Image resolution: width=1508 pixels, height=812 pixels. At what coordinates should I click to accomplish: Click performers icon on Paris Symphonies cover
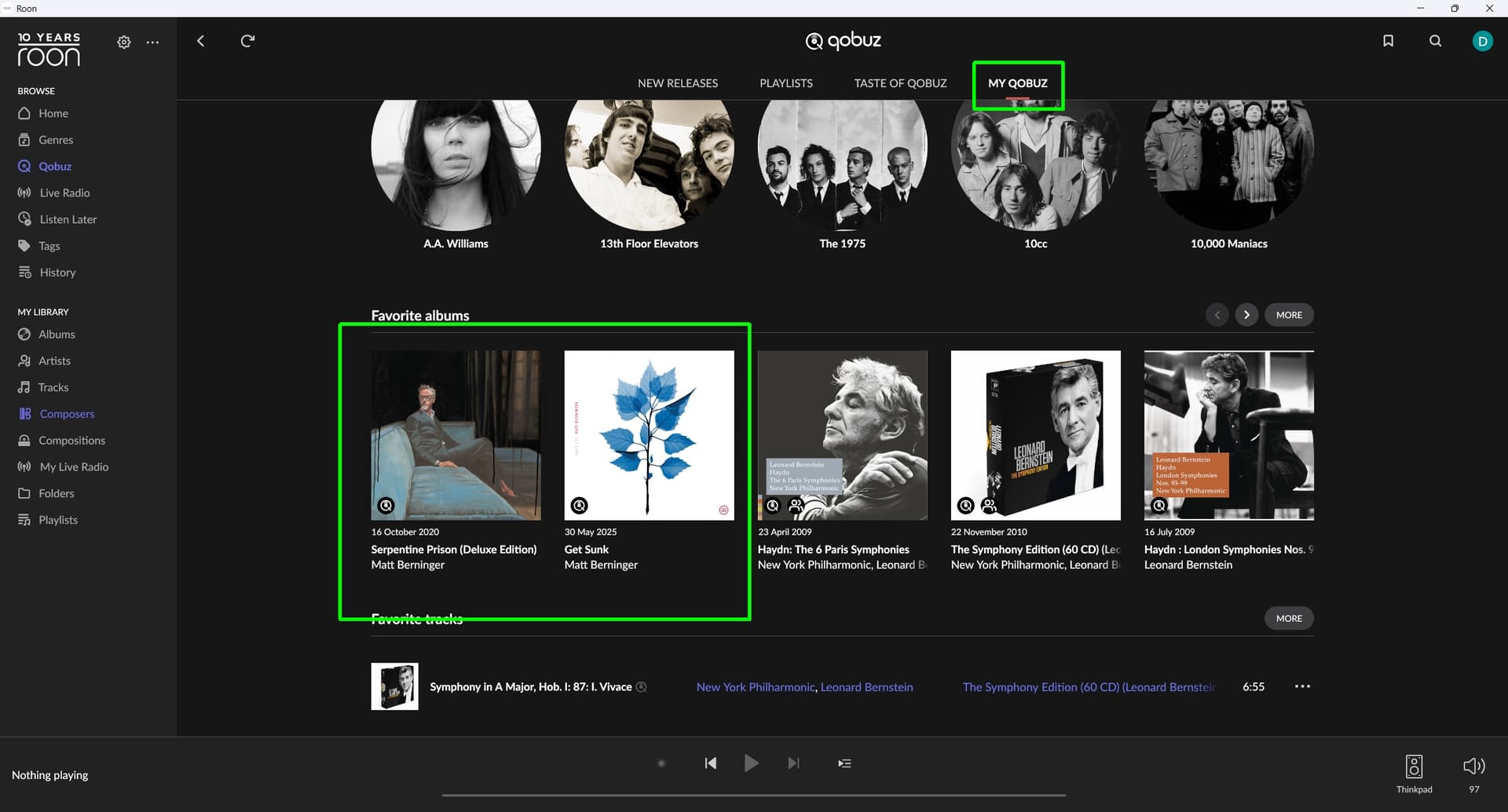coord(796,506)
